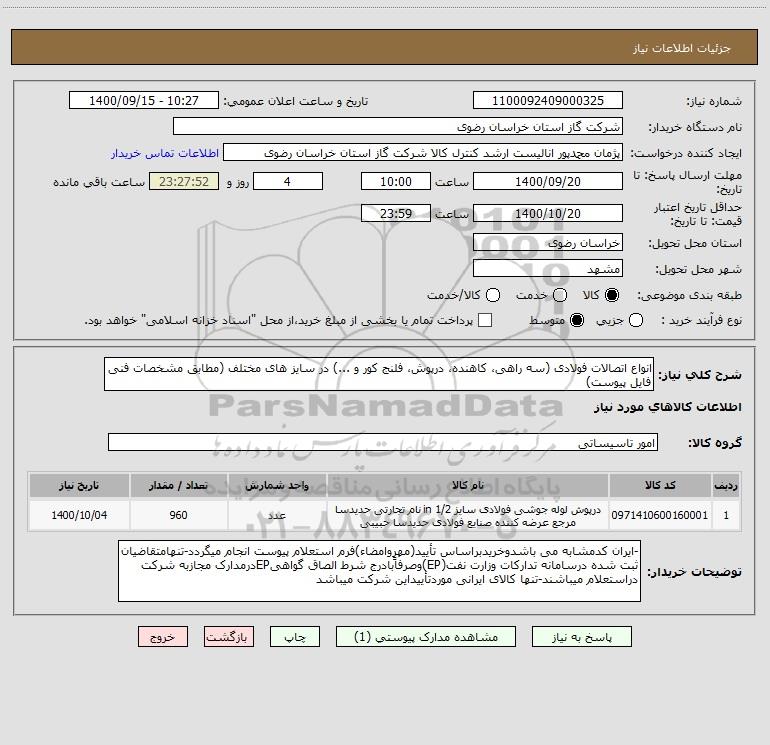Click the delivery city field مشهد

(548, 269)
